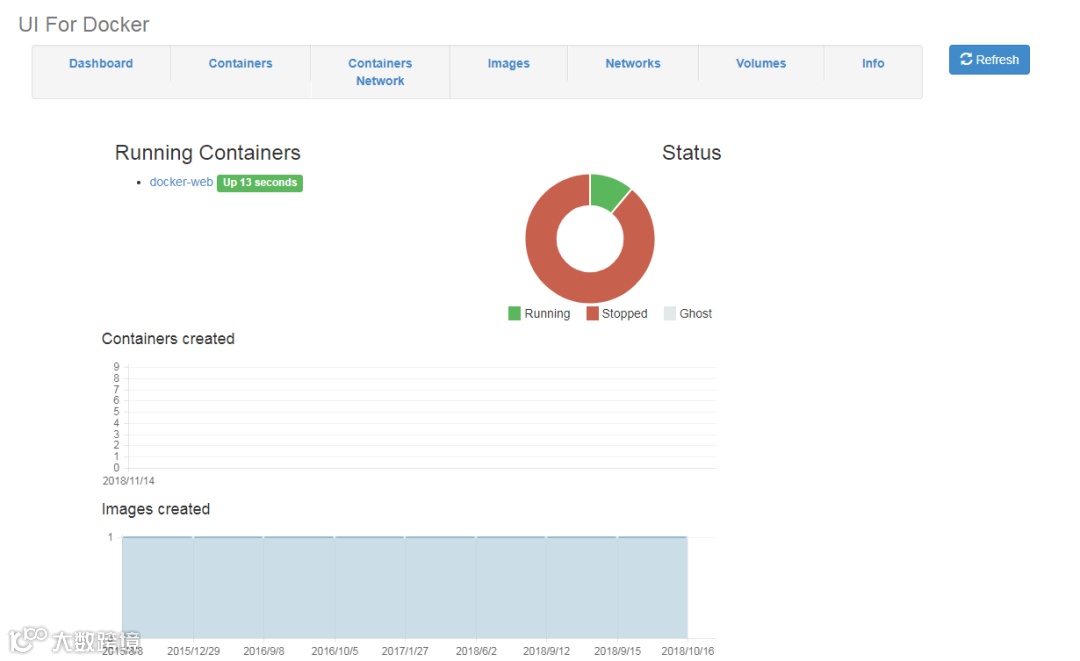Screen dimensions: 1080x661
Task: Select the Networks tab
Action: pyautogui.click(x=633, y=63)
